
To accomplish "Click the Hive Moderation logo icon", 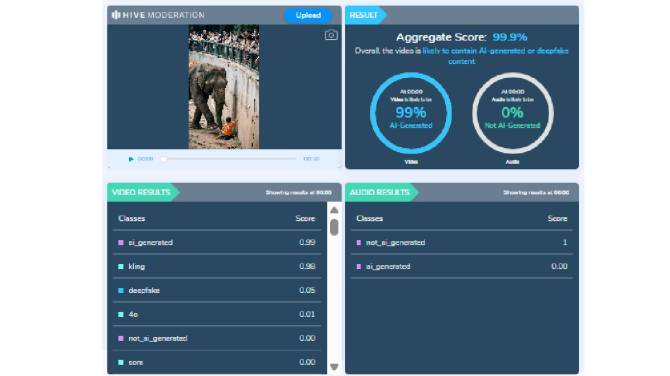I will pos(116,15).
